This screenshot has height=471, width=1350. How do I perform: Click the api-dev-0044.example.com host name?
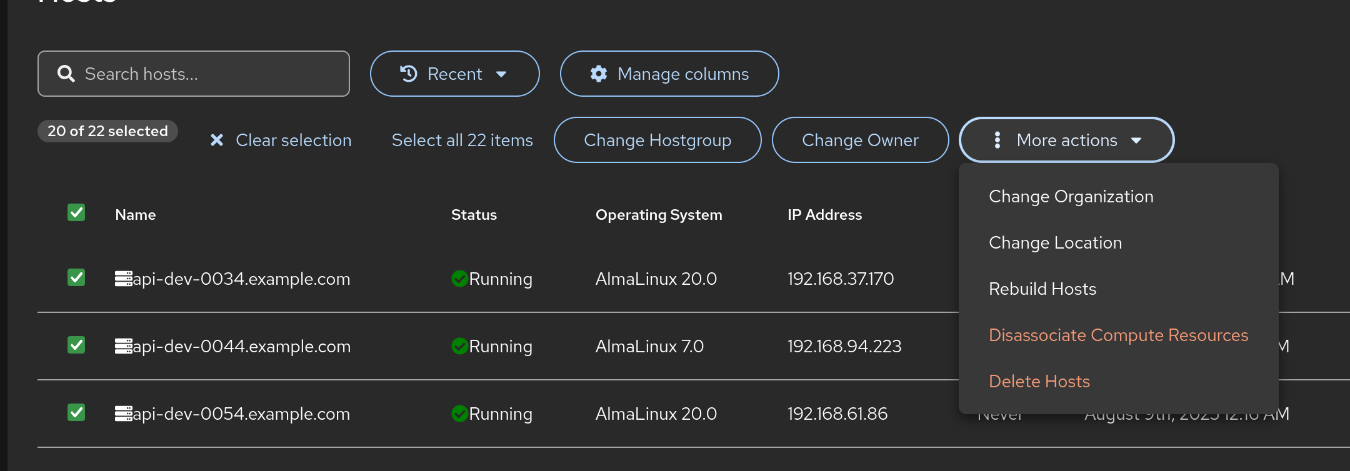pyautogui.click(x=241, y=347)
